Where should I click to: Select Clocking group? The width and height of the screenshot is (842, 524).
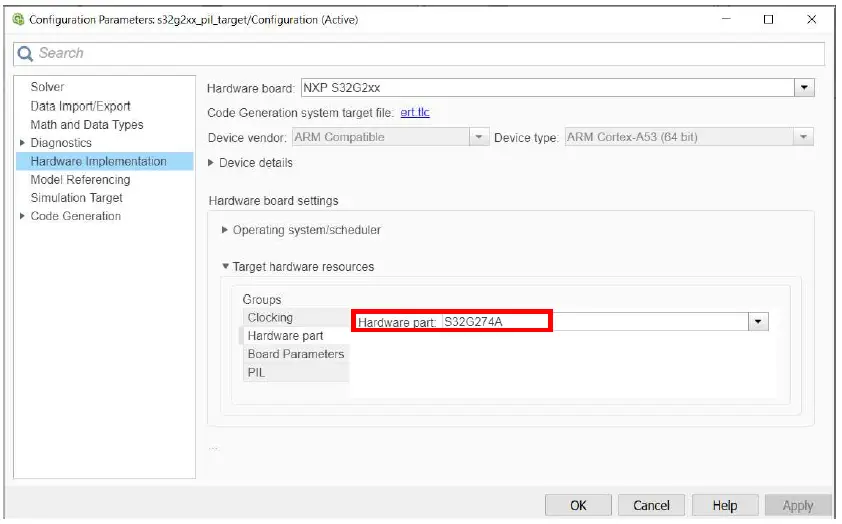(296, 317)
